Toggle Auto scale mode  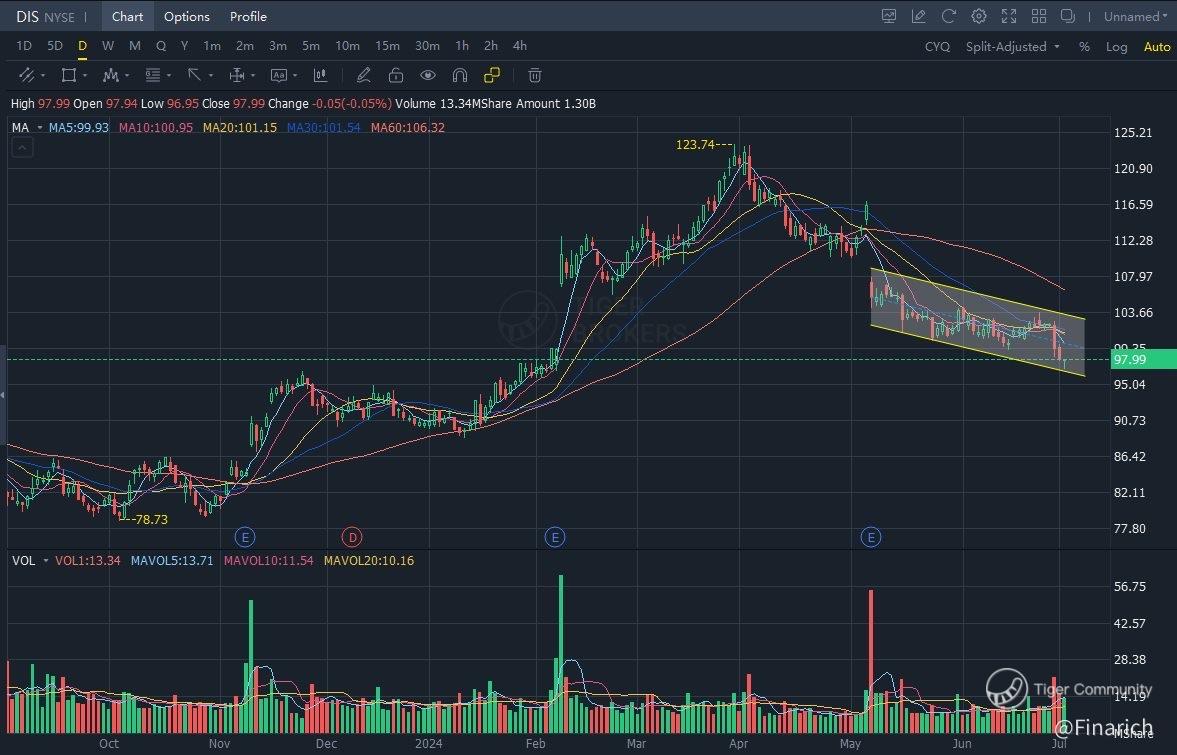pos(1157,47)
